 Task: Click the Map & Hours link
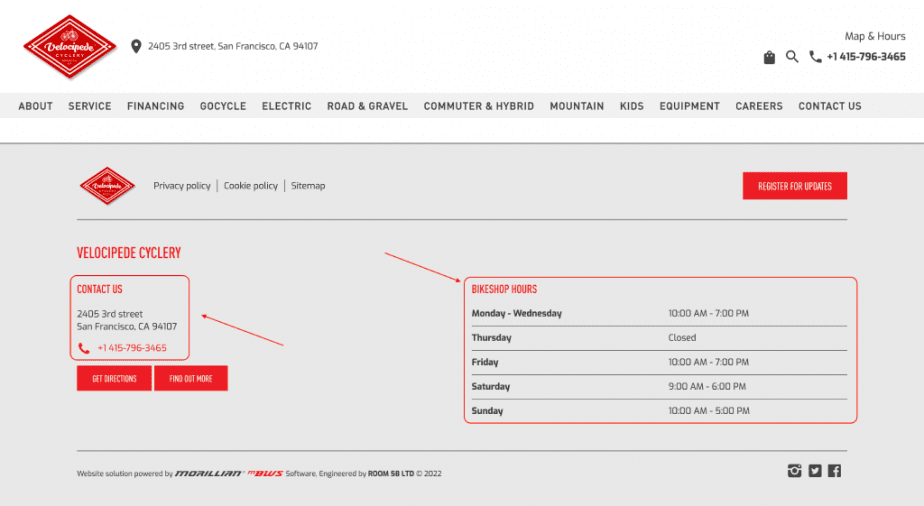pos(874,36)
